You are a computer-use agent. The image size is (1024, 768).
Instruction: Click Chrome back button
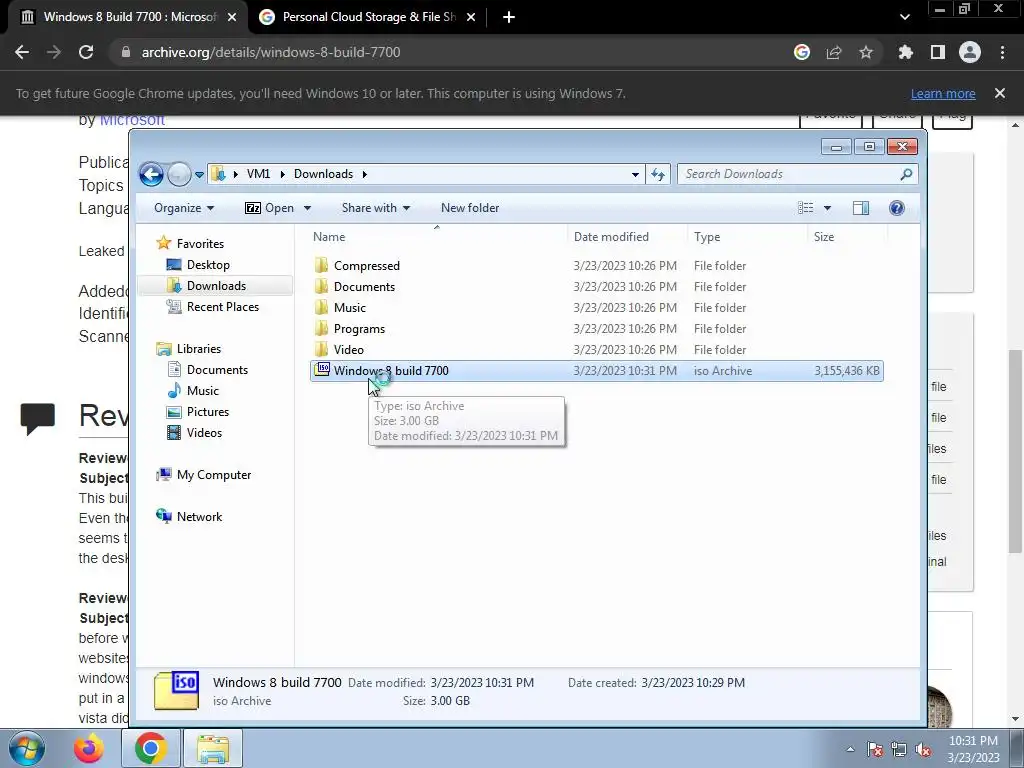[22, 52]
